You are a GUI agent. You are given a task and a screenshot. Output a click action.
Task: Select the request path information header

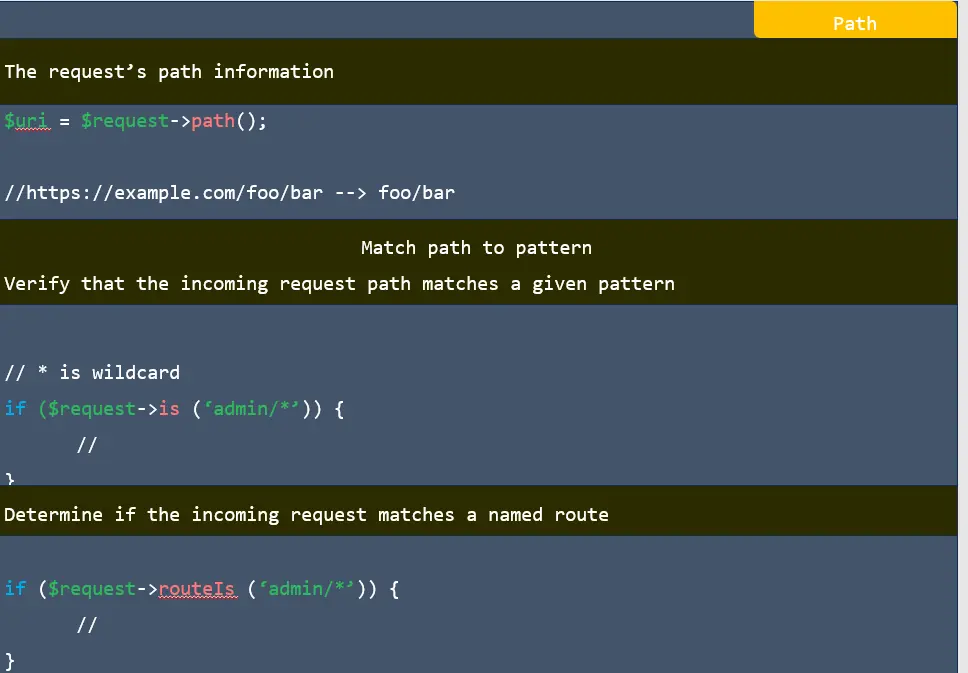(169, 71)
